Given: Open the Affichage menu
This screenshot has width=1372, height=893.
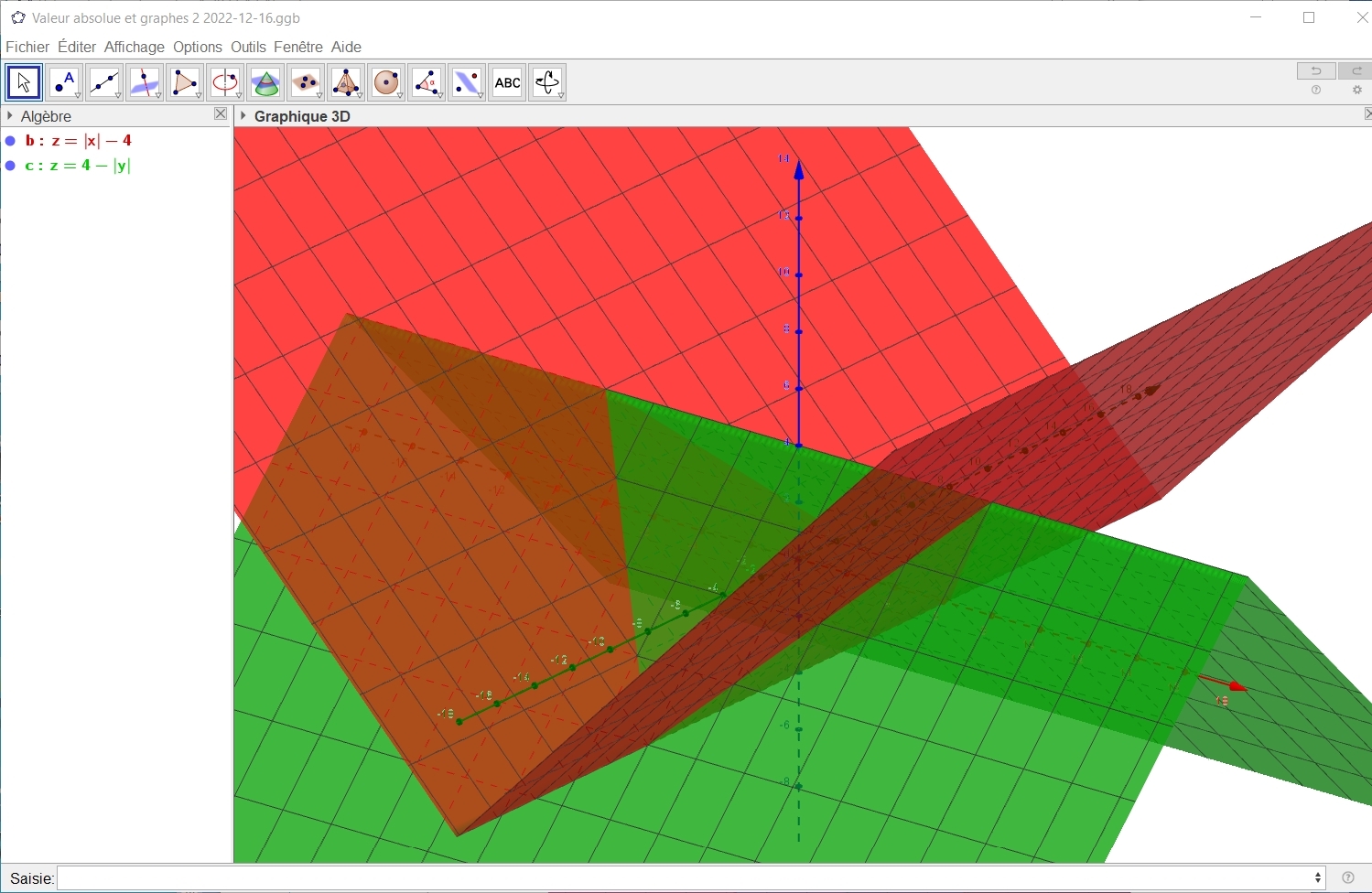Looking at the screenshot, I should pyautogui.click(x=134, y=47).
